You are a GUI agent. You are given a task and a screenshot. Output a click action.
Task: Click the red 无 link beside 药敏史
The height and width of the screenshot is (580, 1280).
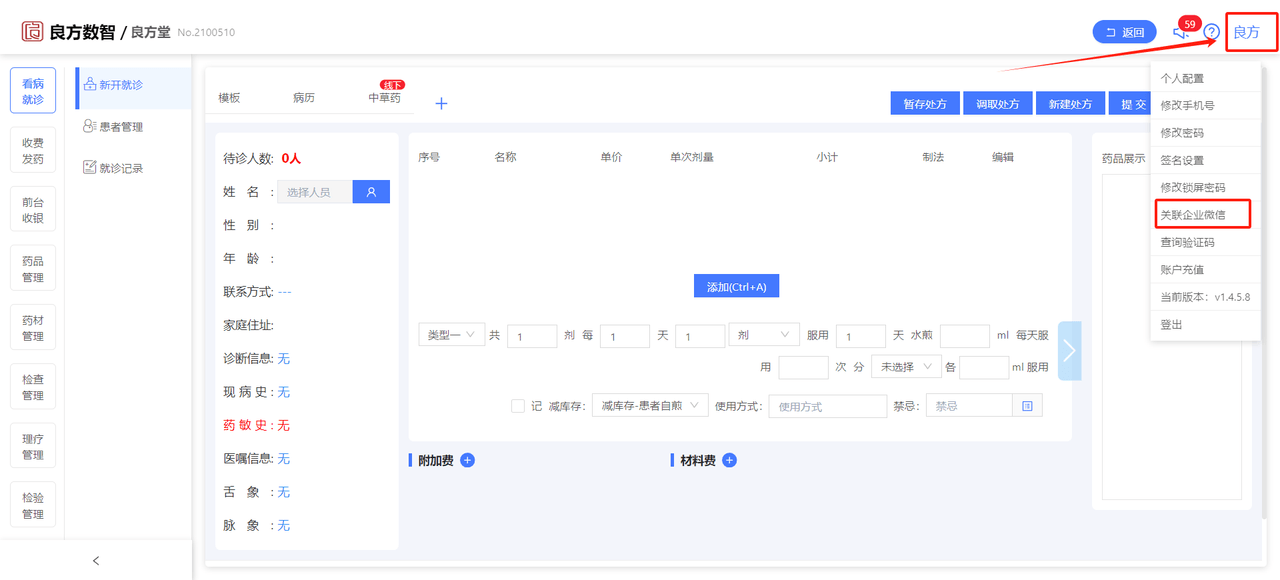284,425
